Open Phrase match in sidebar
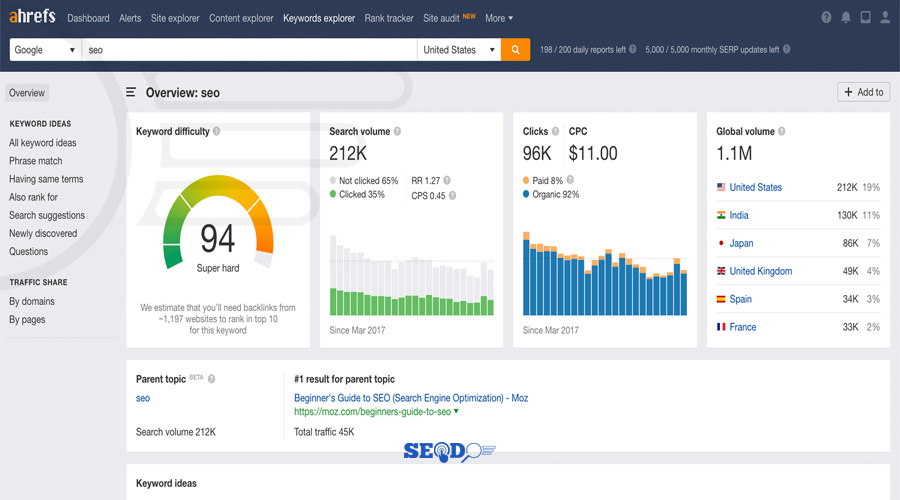The width and height of the screenshot is (900, 500). pos(36,161)
